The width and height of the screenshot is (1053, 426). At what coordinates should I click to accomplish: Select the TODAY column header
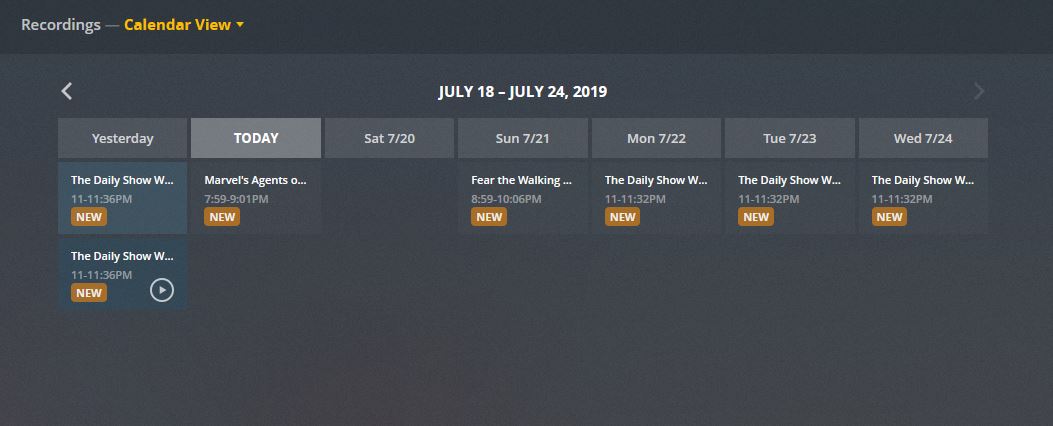256,138
